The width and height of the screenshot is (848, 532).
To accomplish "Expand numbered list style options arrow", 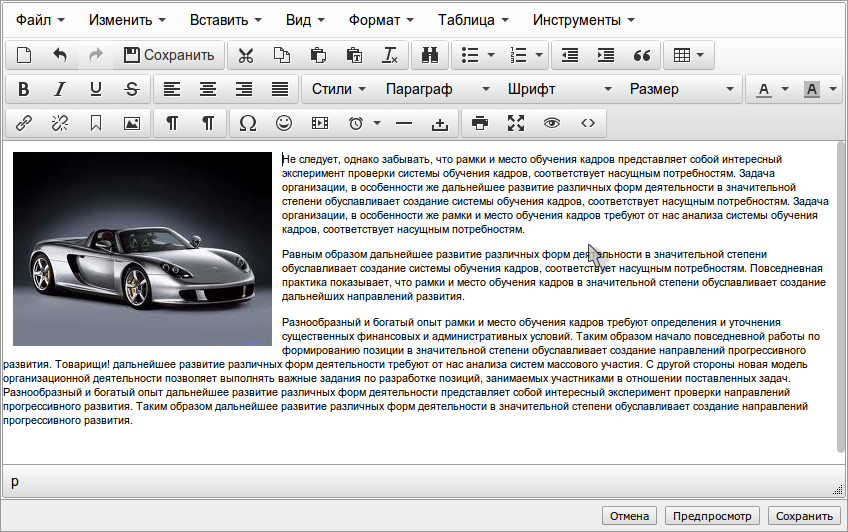I will tap(539, 55).
